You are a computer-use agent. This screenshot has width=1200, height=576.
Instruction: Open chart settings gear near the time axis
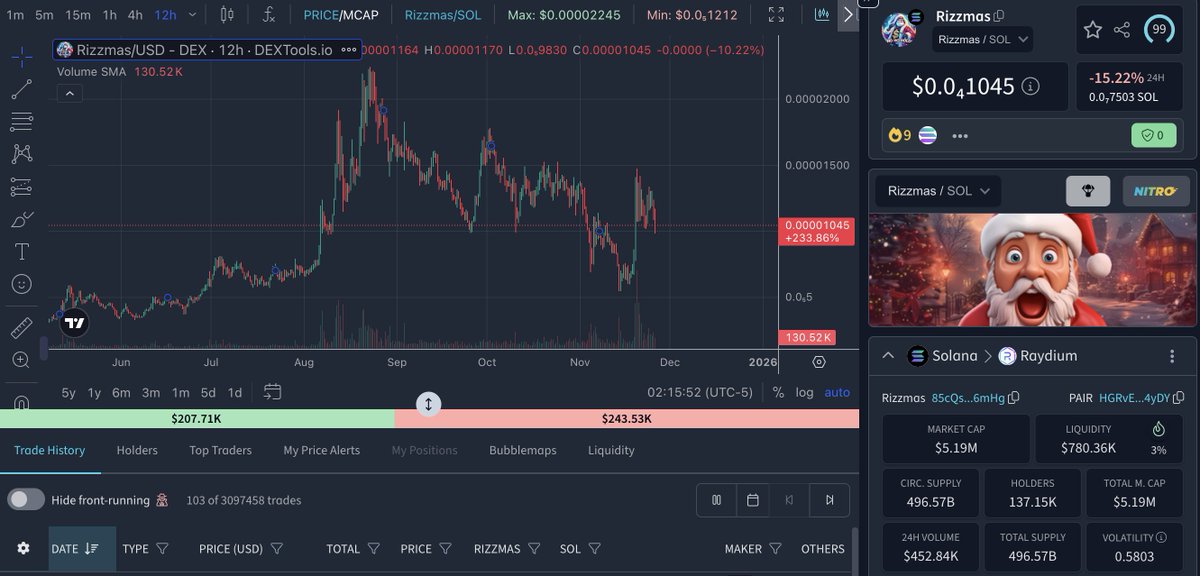click(819, 362)
